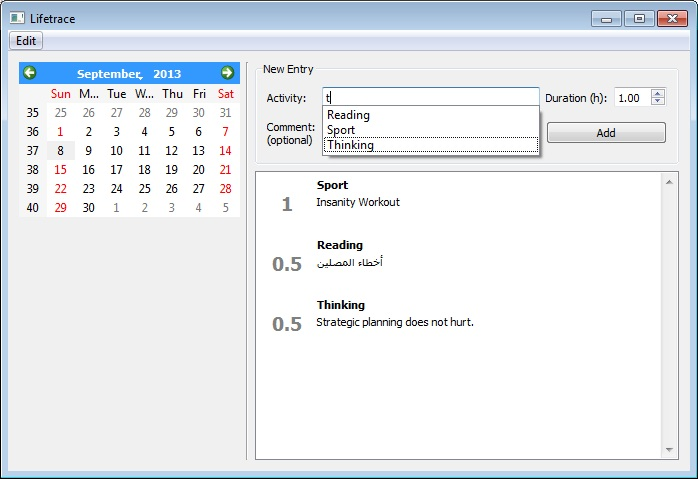The height and width of the screenshot is (479, 698).
Task: Click the Add button
Action: (606, 133)
